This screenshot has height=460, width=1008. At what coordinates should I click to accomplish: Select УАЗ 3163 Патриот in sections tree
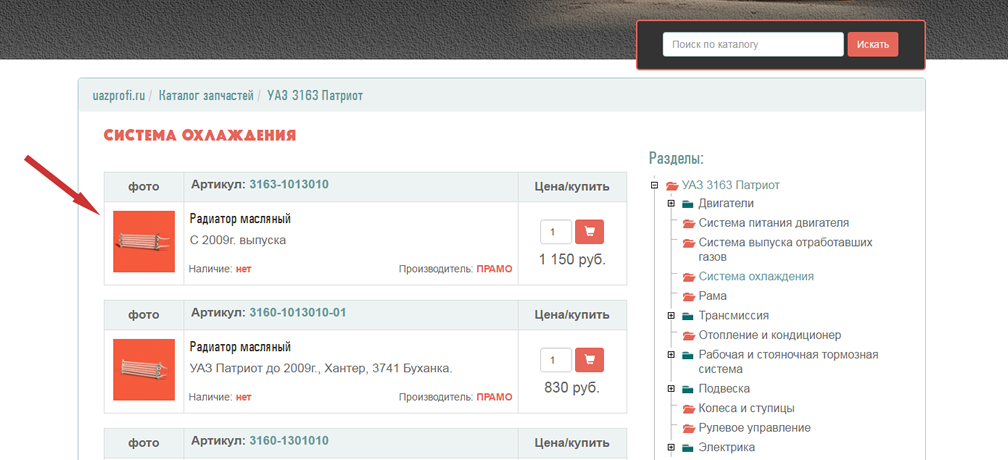point(731,185)
